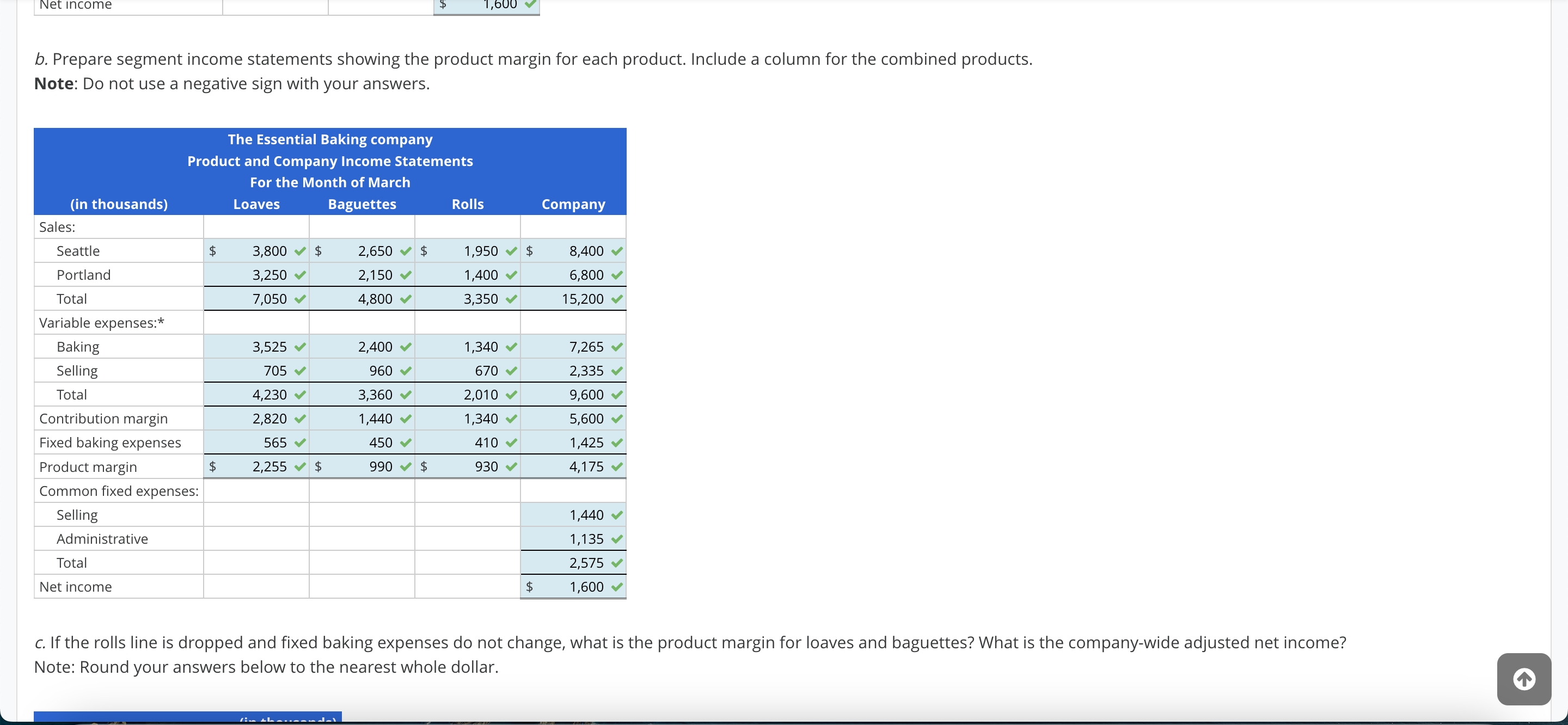The height and width of the screenshot is (725, 1568).
Task: Click the checkmark next to Net income 1,600
Action: coord(617,586)
